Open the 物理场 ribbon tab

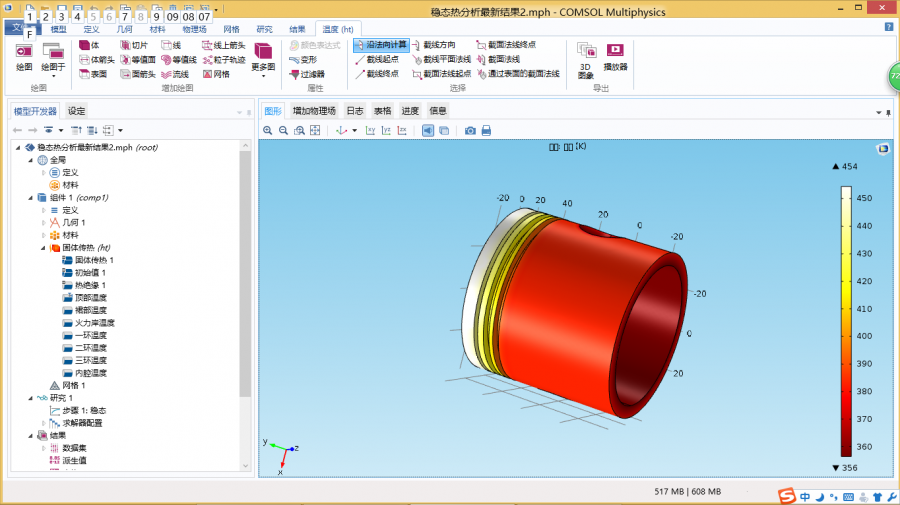coord(194,29)
